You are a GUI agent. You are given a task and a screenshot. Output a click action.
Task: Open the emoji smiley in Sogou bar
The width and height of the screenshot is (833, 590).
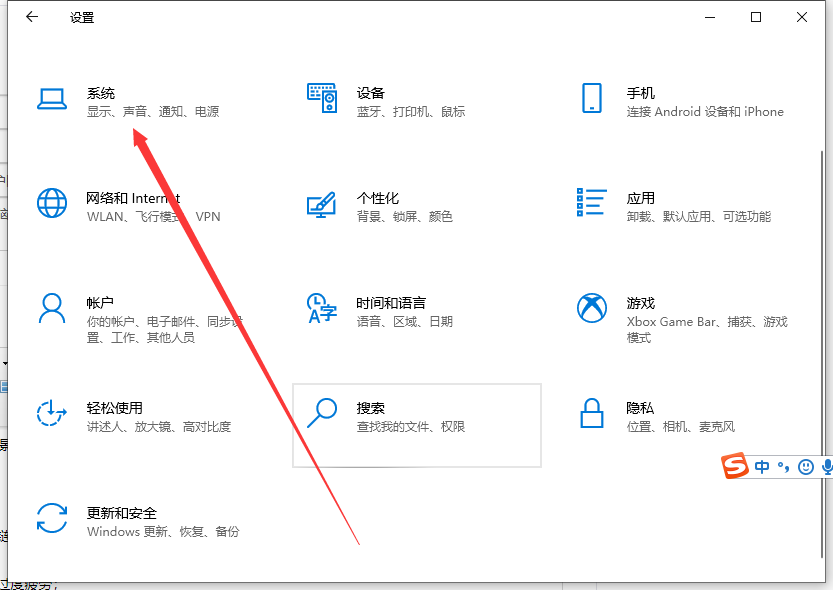[806, 466]
